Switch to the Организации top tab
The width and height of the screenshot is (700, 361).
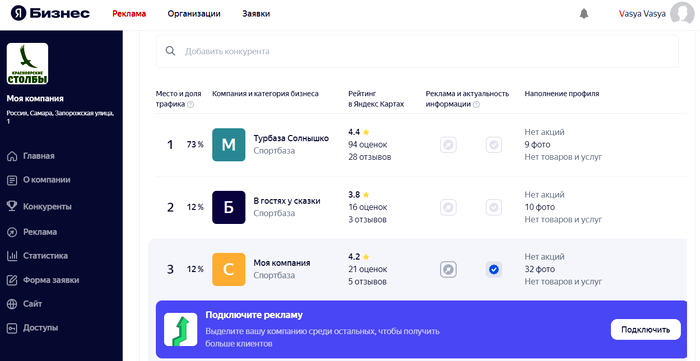point(194,14)
